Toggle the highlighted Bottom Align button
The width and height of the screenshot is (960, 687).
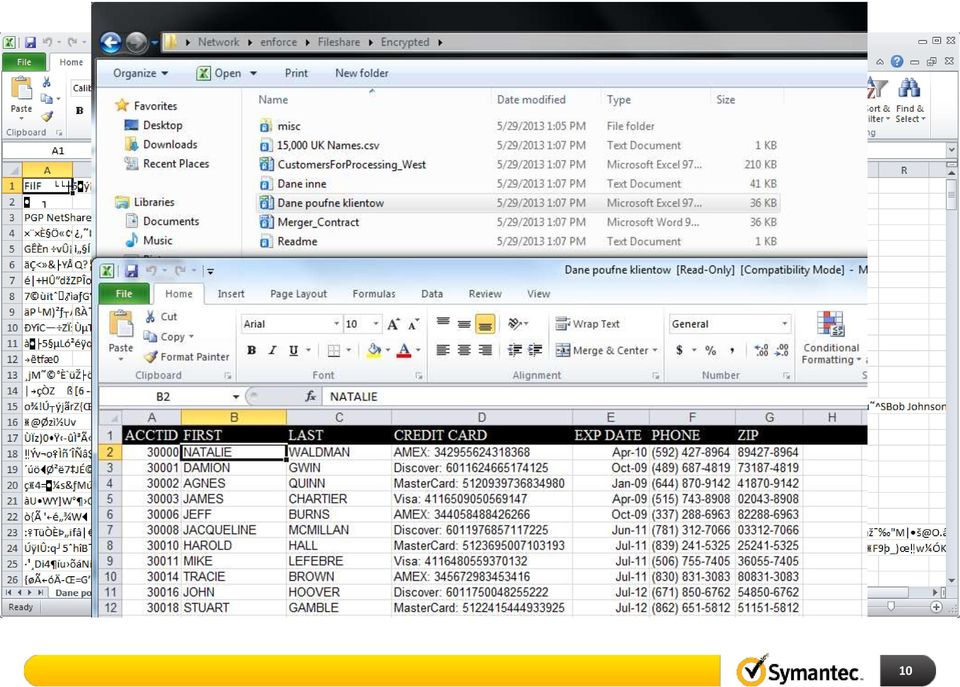click(485, 324)
